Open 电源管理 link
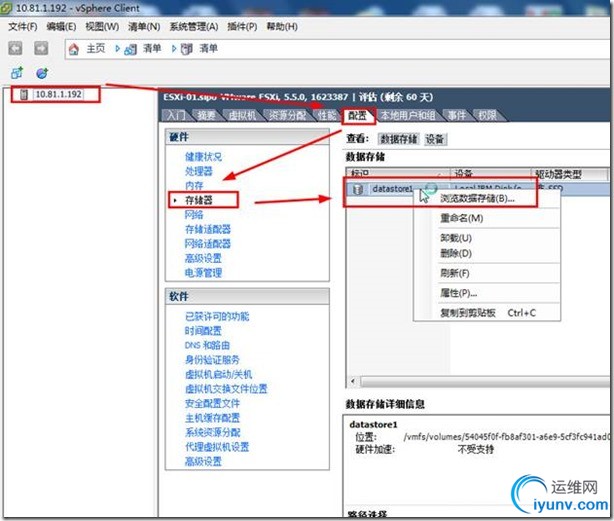 (x=203, y=273)
